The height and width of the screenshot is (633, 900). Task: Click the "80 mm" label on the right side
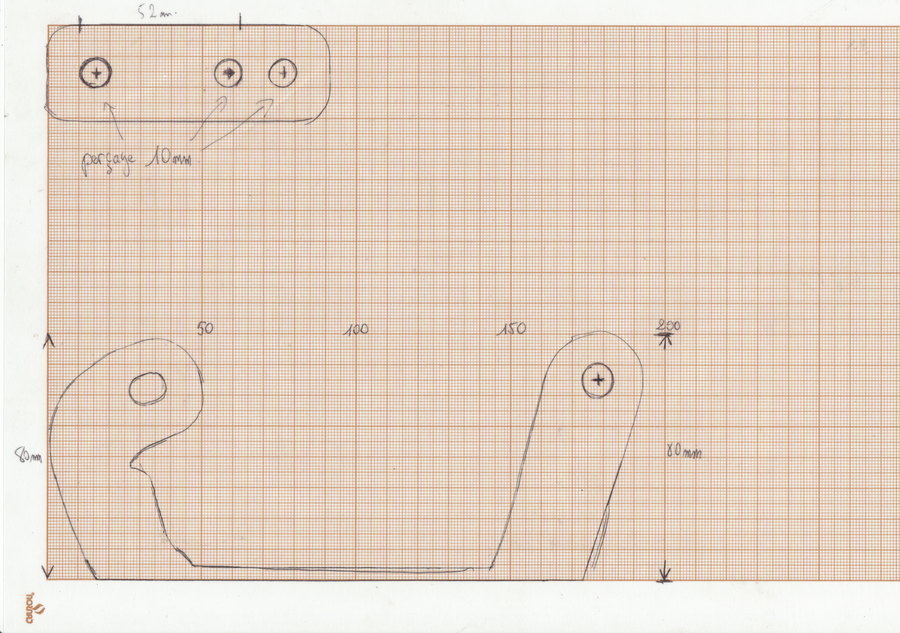point(685,452)
